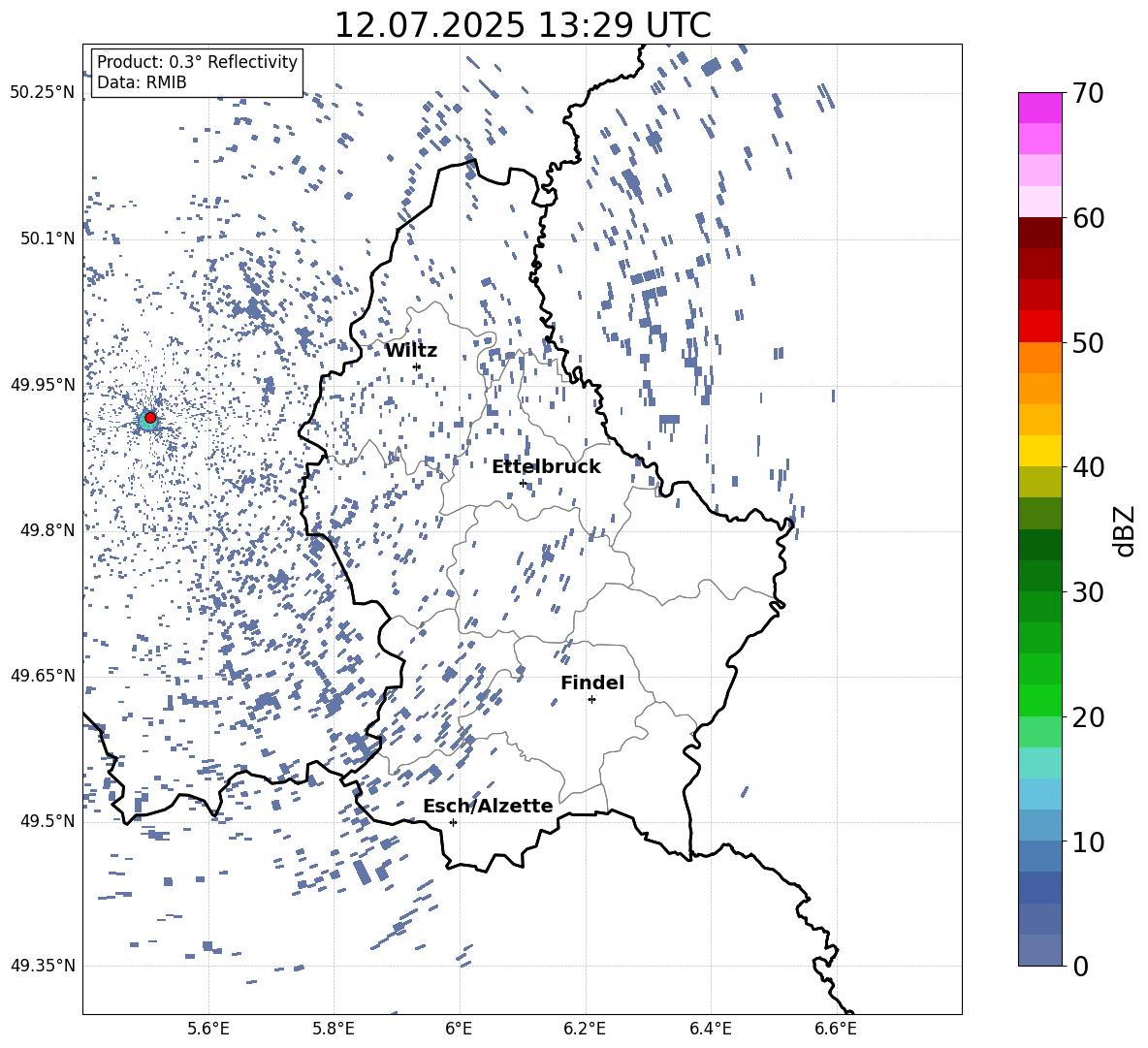The height and width of the screenshot is (1048, 1148).
Task: Select the Esch/Alzette city label
Action: click(488, 806)
